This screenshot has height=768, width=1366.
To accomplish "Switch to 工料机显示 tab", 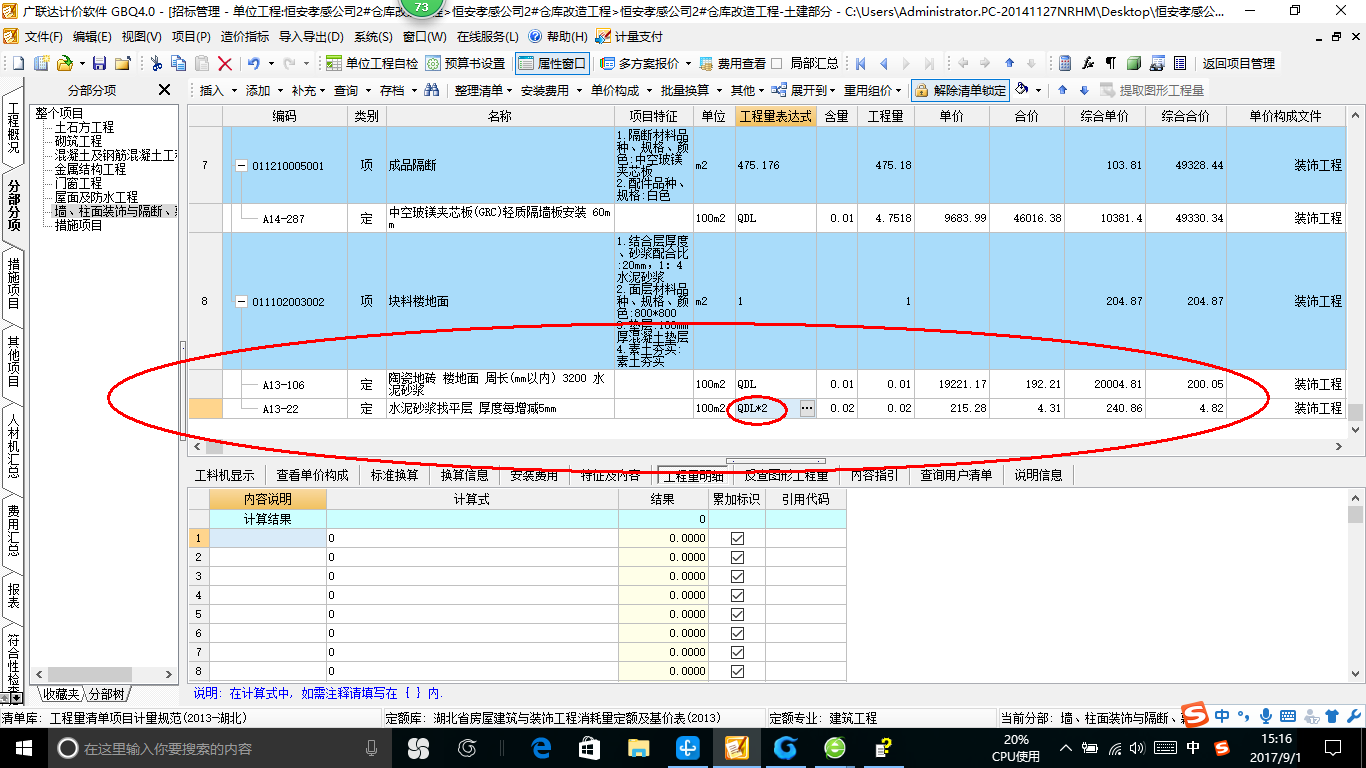I will pyautogui.click(x=225, y=475).
